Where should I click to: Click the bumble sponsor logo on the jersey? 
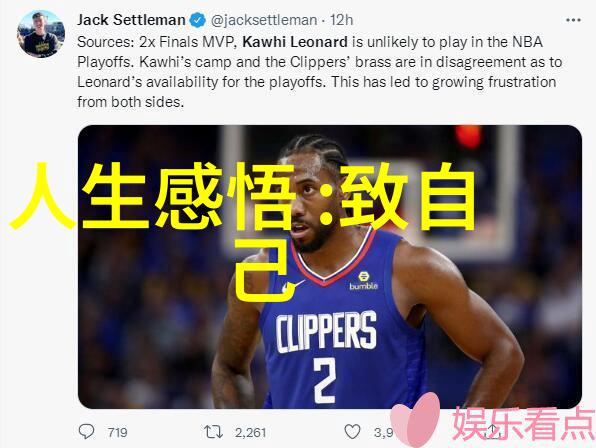pos(363,281)
